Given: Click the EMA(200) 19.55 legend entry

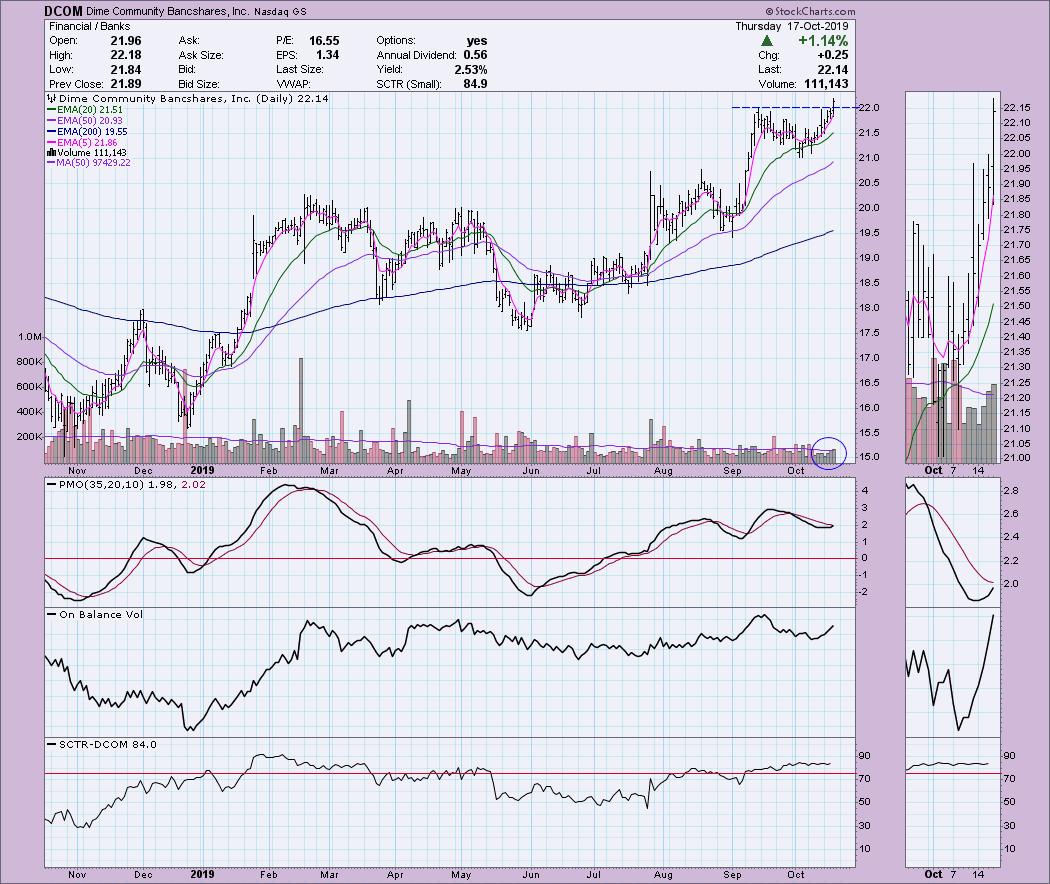Looking at the screenshot, I should 87,132.
